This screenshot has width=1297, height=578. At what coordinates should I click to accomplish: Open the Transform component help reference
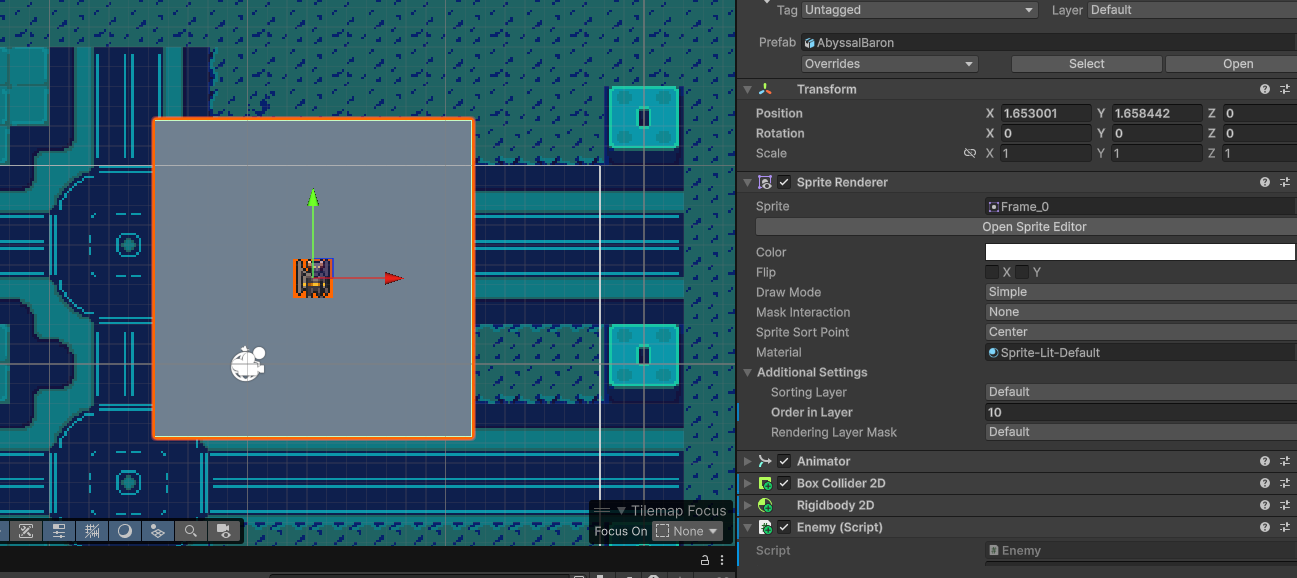(x=1265, y=89)
